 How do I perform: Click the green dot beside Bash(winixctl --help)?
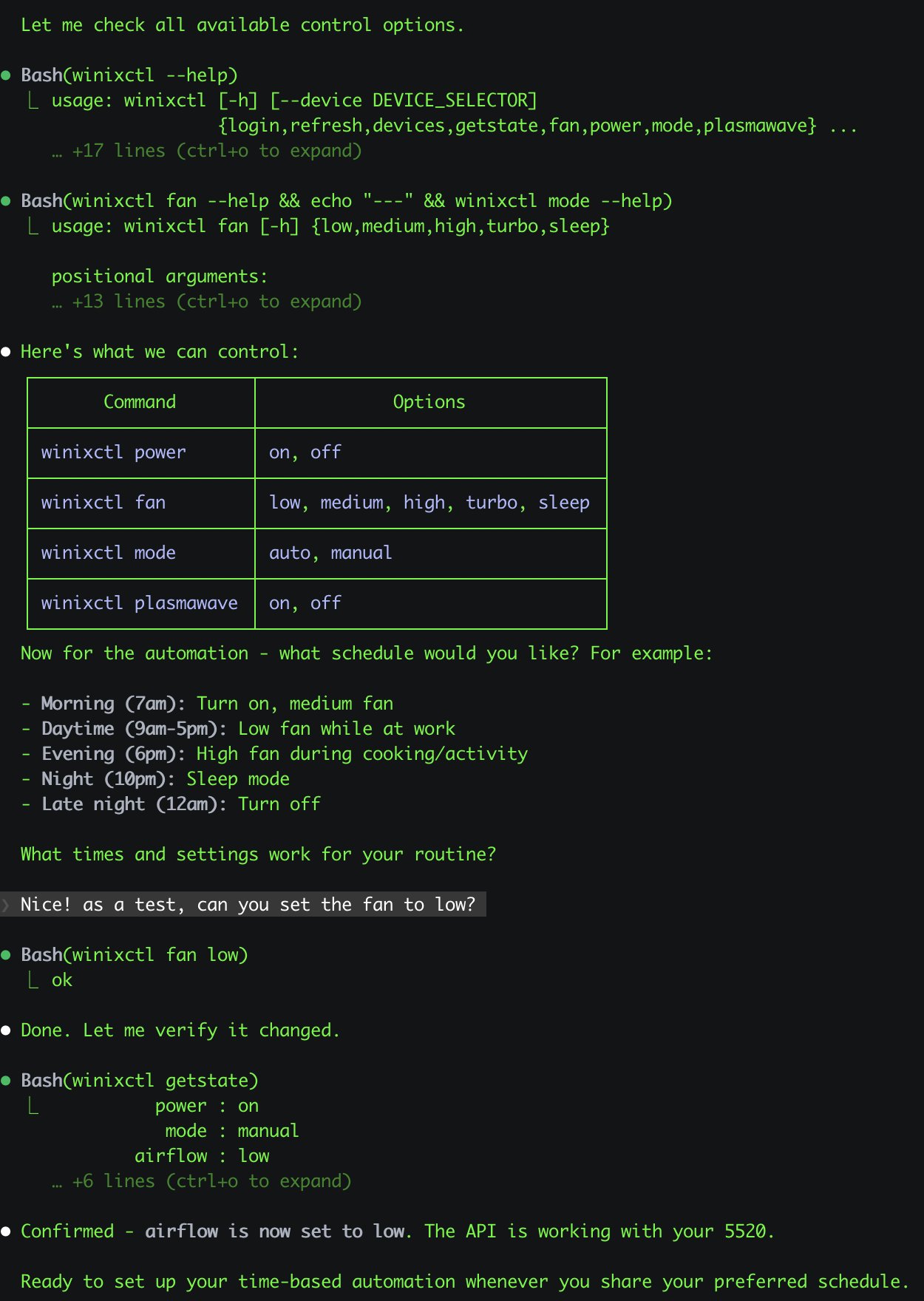tap(6, 75)
